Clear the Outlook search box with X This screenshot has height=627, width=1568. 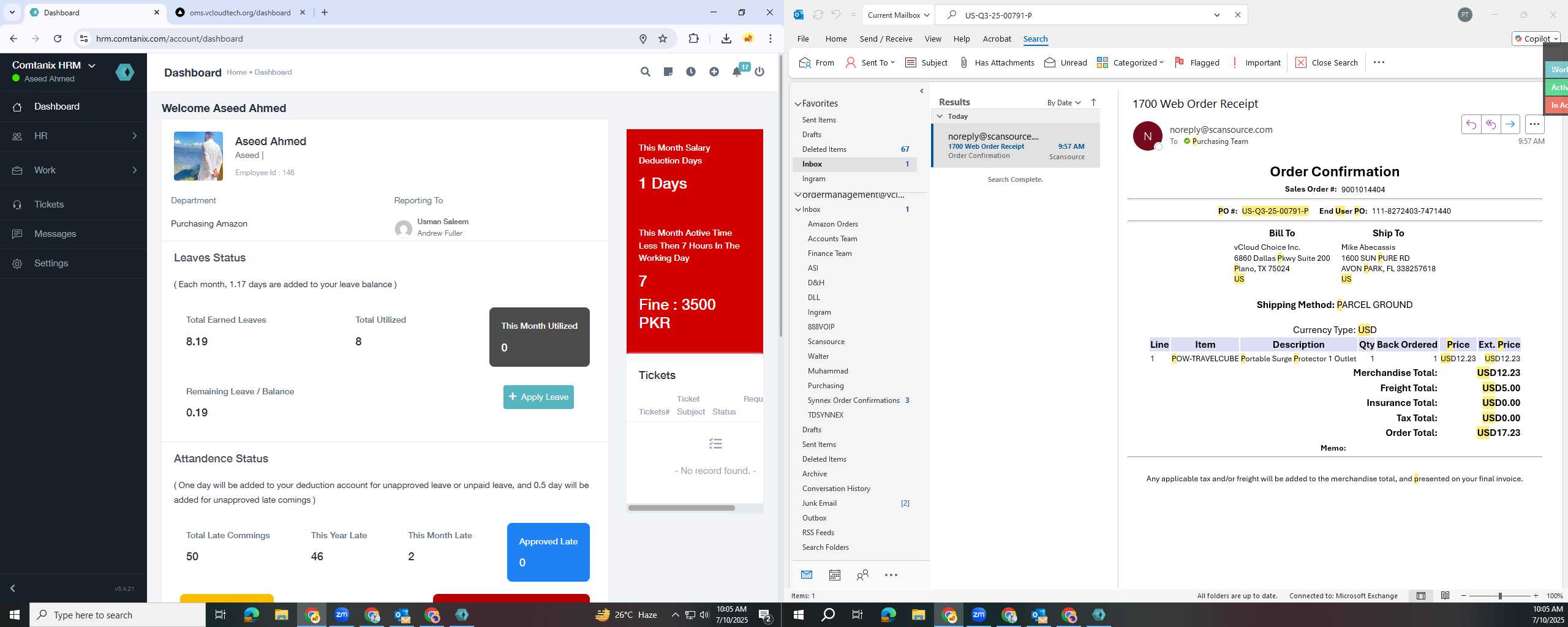pos(1237,15)
